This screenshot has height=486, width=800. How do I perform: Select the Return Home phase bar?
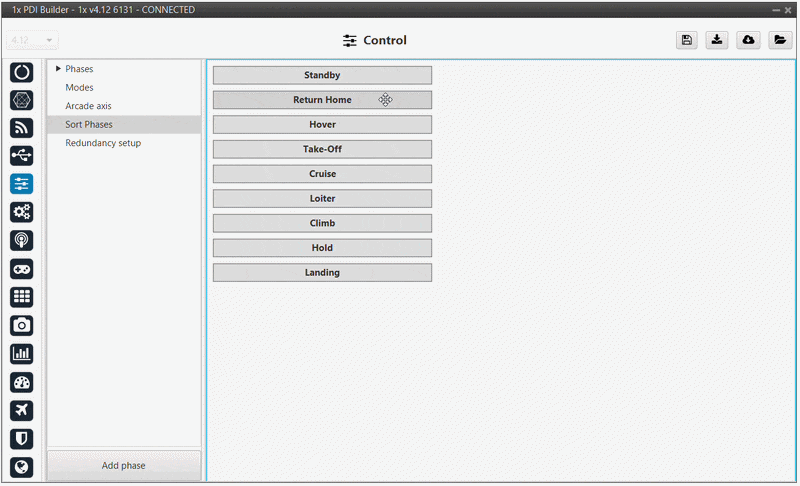point(322,100)
